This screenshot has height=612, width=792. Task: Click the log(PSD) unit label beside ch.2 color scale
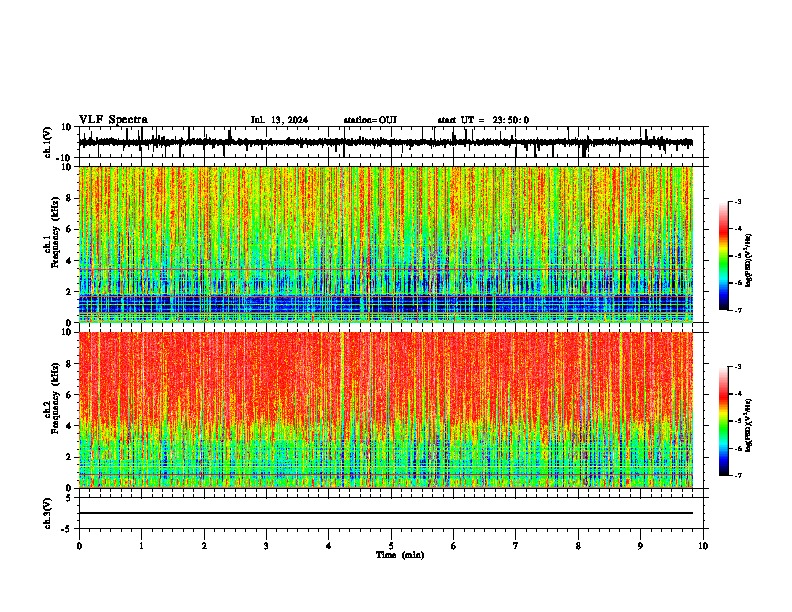tap(749, 425)
